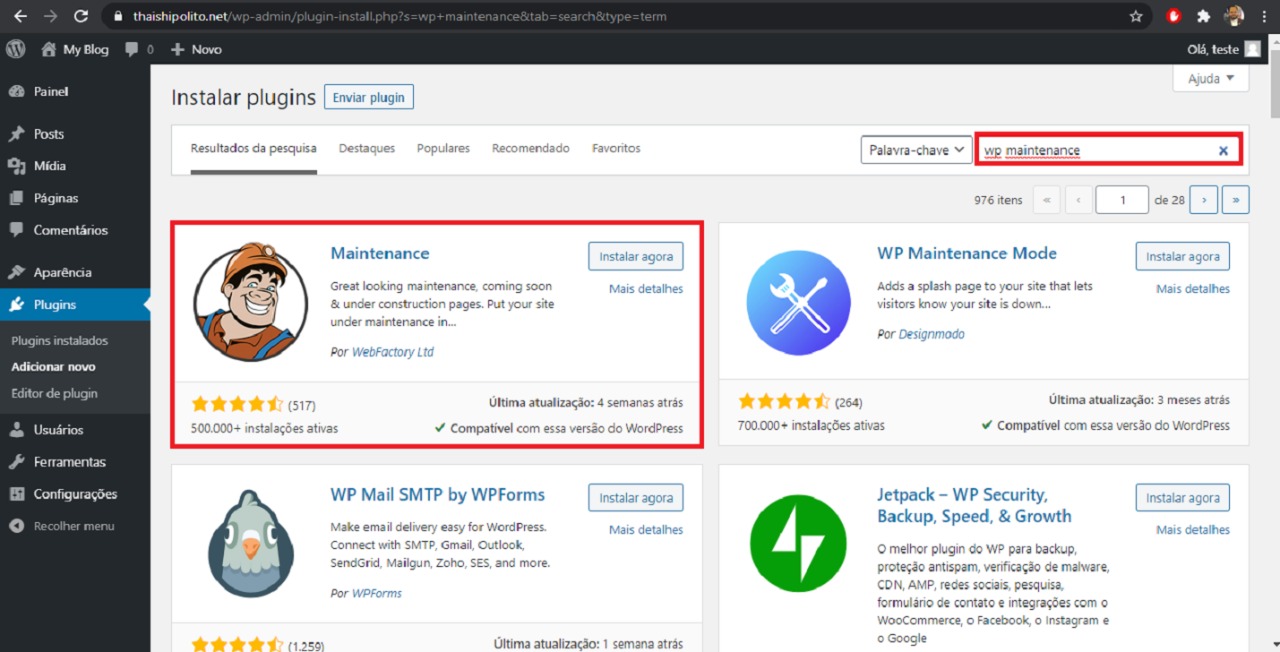Click the Enviar plugin button

click(369, 97)
